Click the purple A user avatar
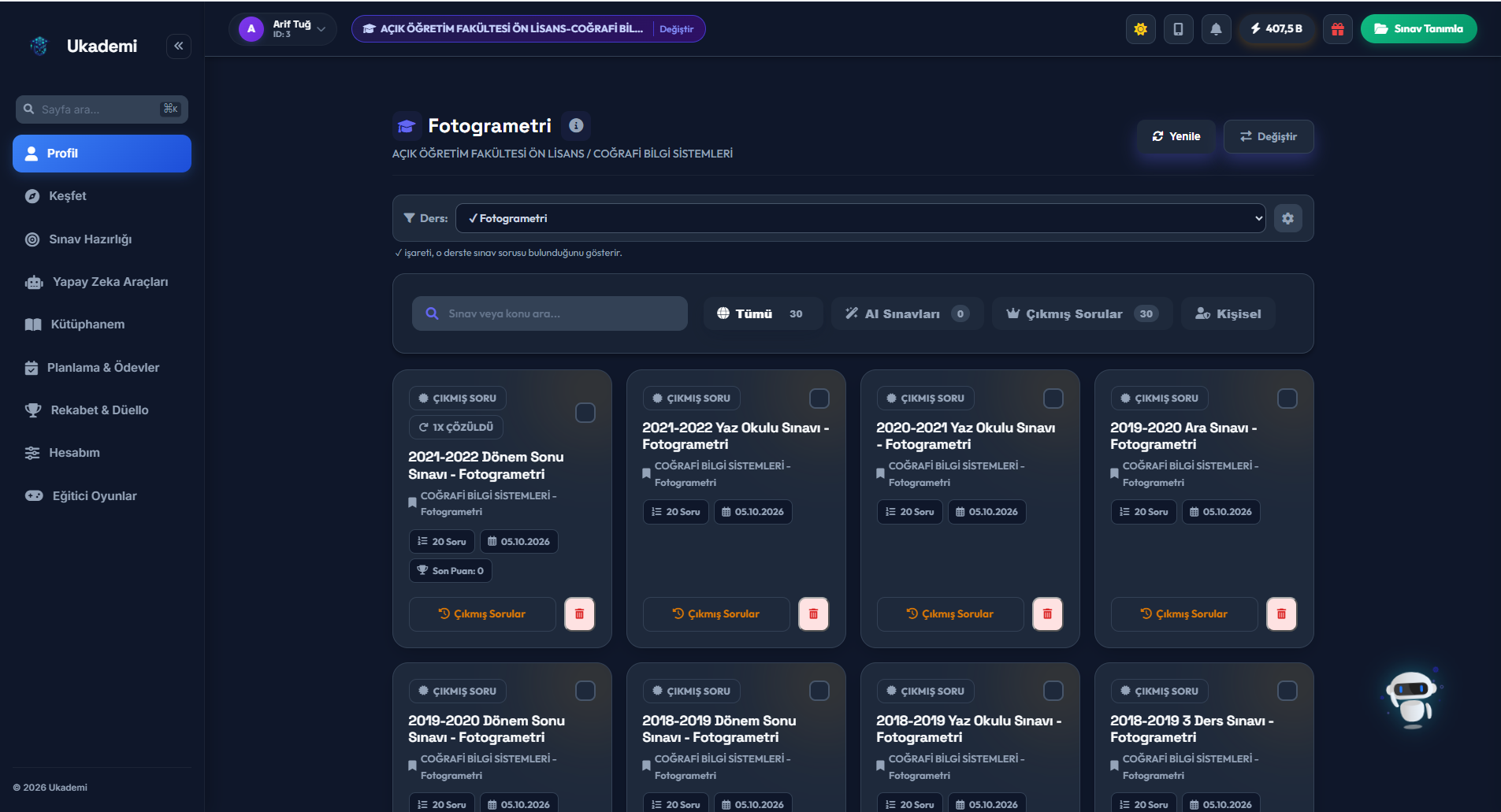Image resolution: width=1501 pixels, height=812 pixels. point(251,29)
